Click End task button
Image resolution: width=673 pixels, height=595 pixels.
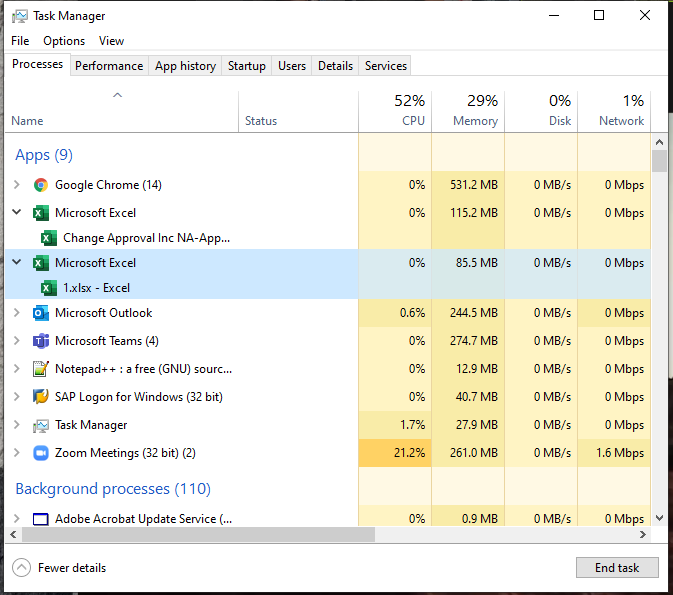click(617, 568)
